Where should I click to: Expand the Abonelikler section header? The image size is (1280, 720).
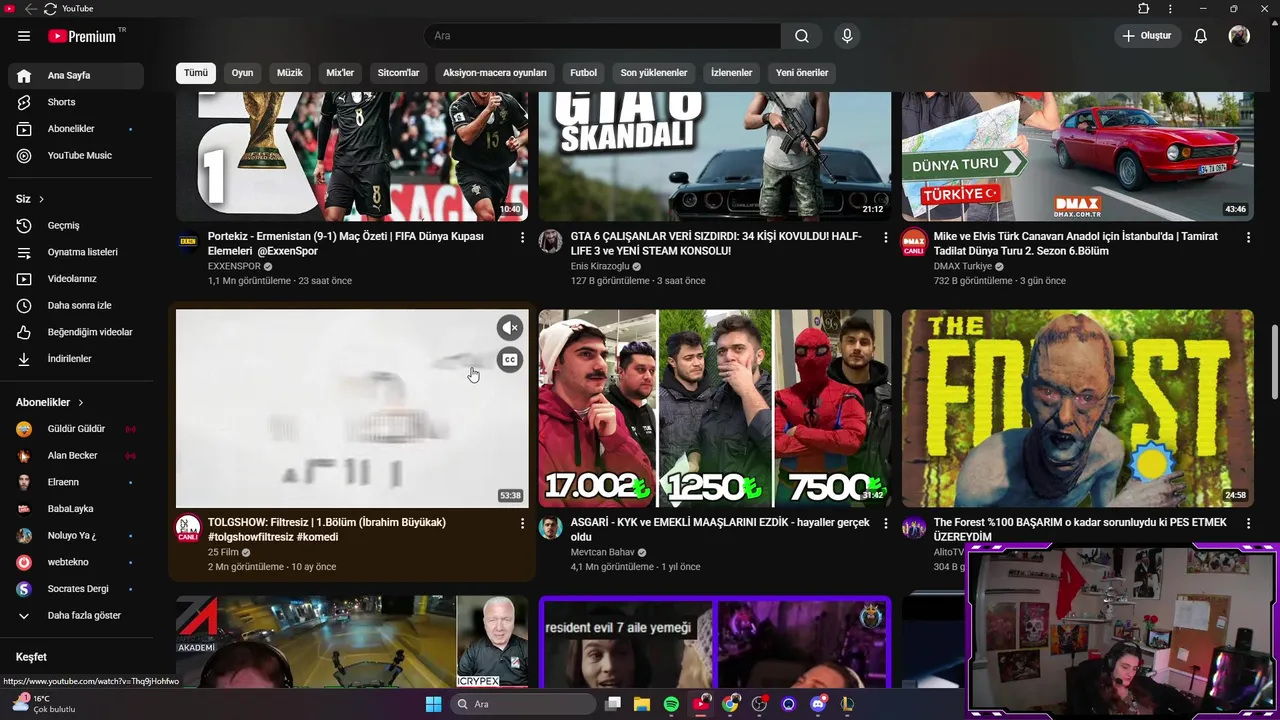click(x=50, y=402)
